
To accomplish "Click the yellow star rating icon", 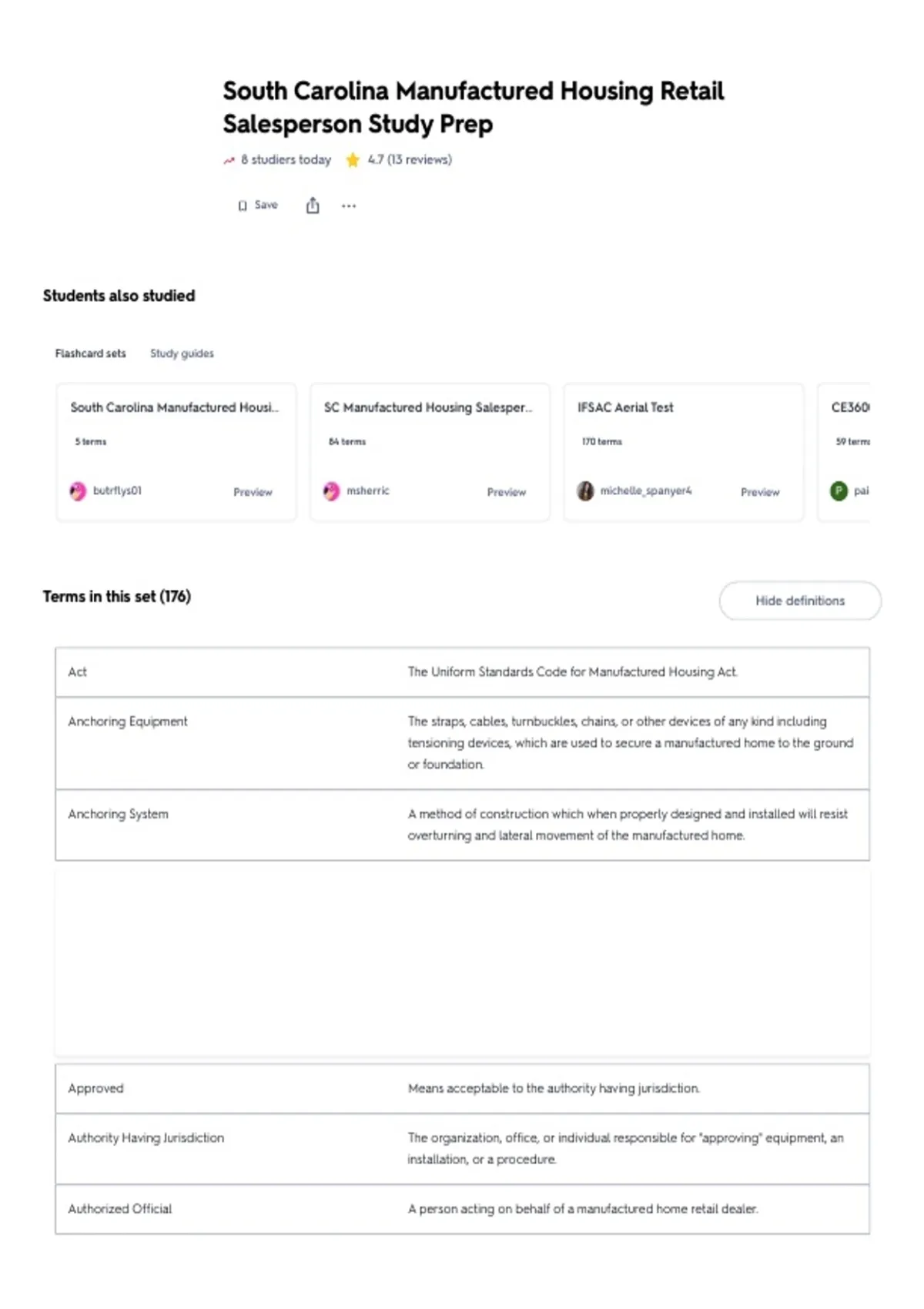I will click(x=353, y=160).
